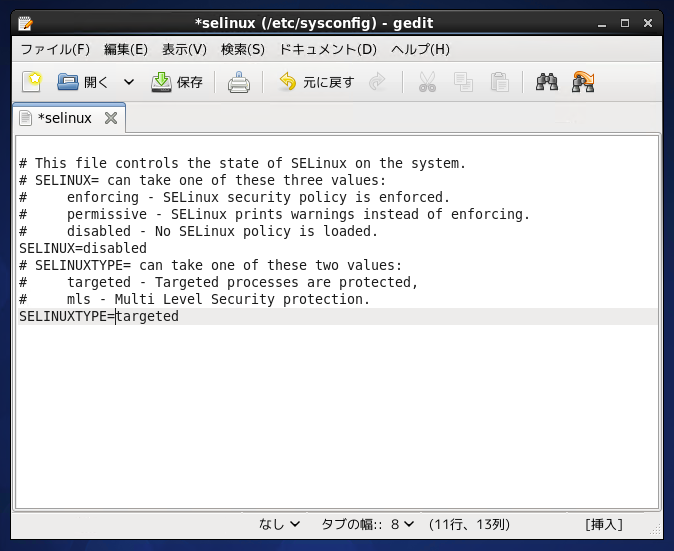Click the SELINUX=disabled line
Image resolution: width=674 pixels, height=551 pixels.
(83, 248)
